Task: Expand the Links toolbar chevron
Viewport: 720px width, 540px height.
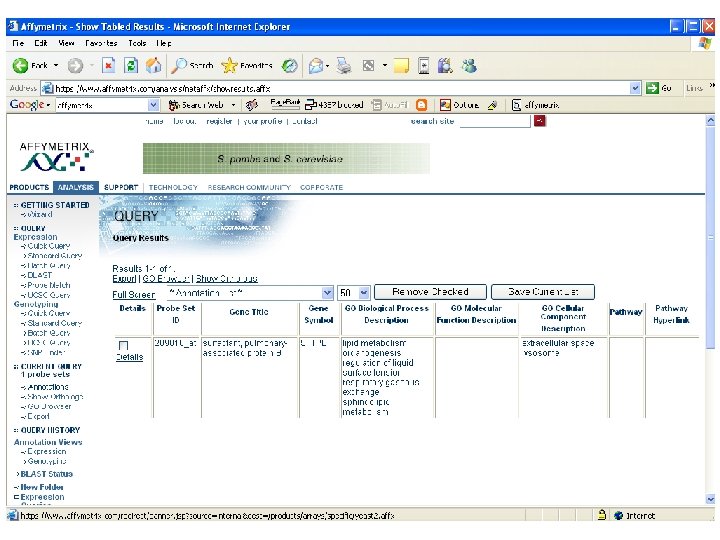Action: [x=712, y=85]
